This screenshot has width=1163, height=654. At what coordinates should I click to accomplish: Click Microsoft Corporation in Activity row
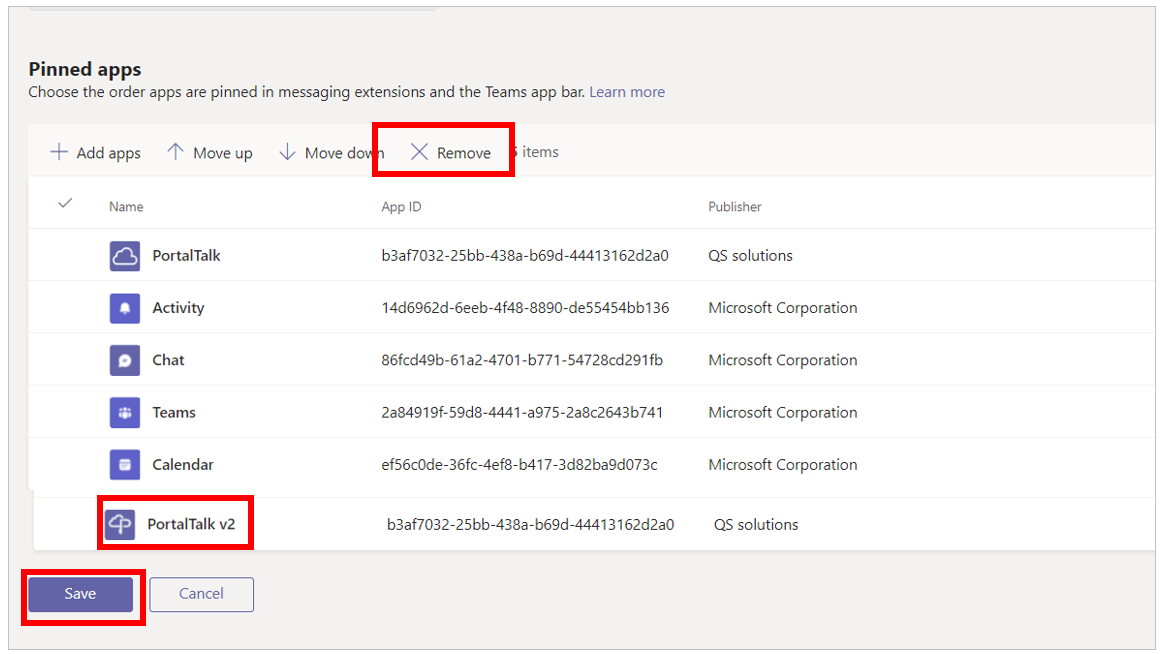(x=783, y=308)
